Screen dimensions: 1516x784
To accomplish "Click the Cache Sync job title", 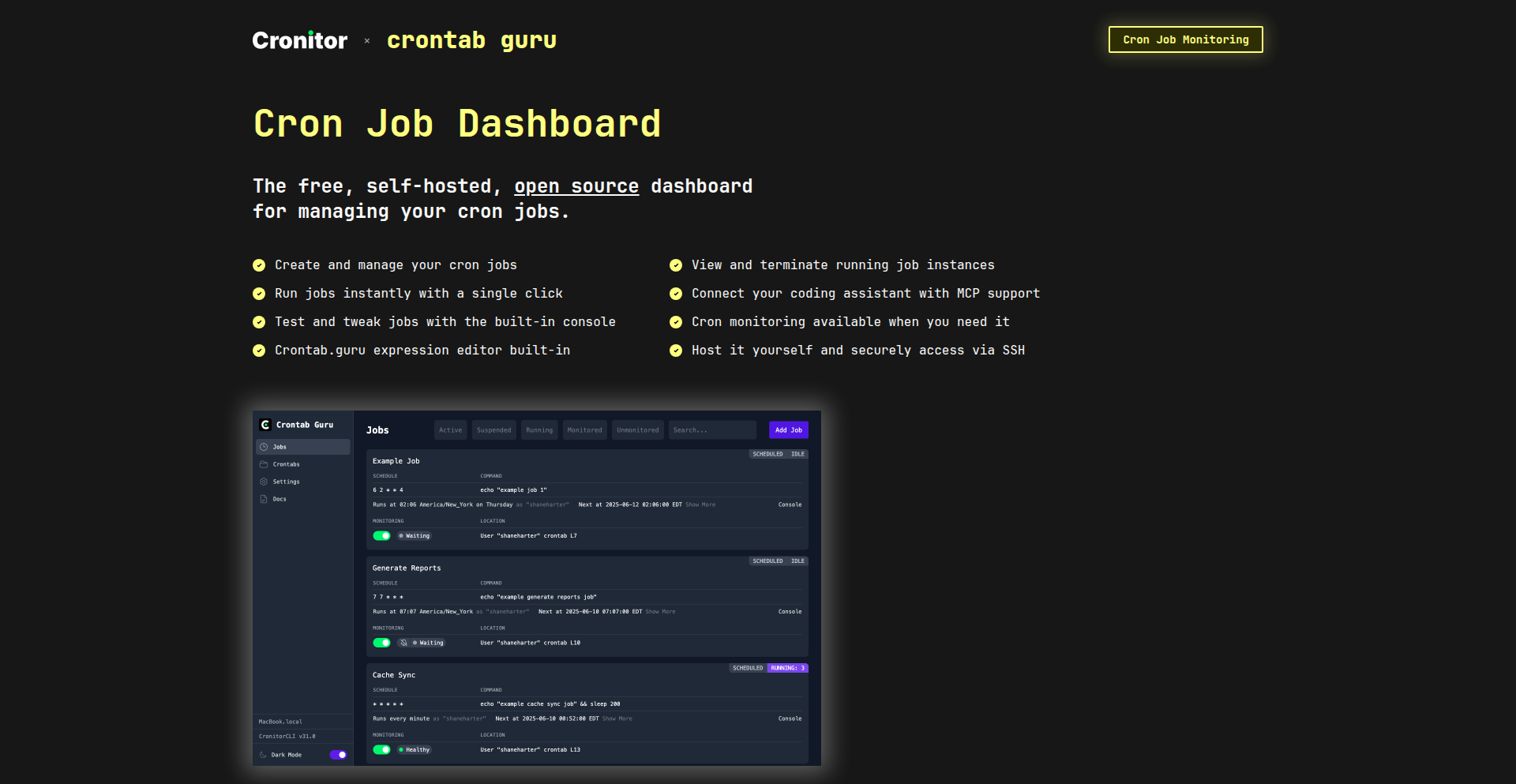I will pyautogui.click(x=394, y=676).
